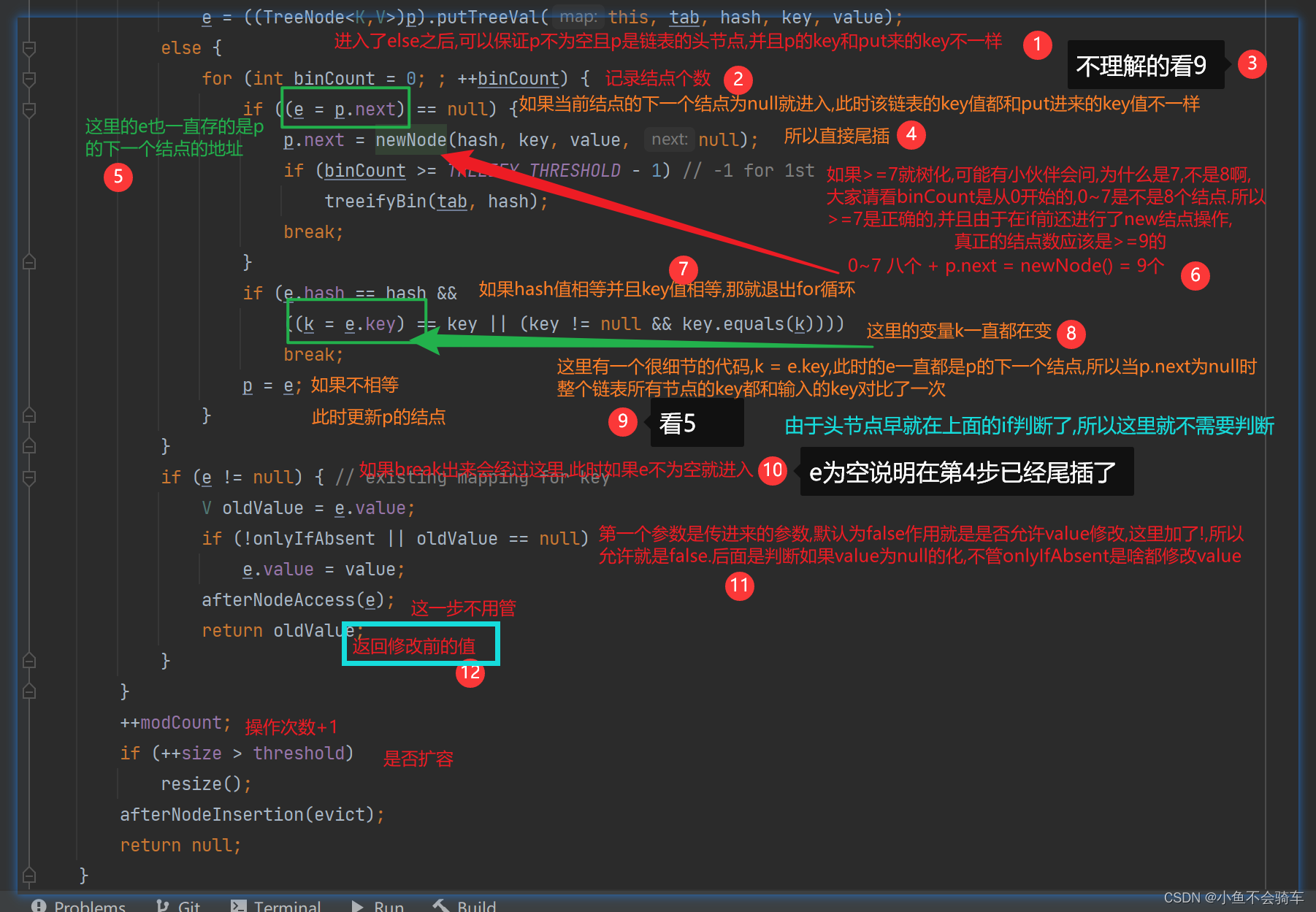Click 'putTreeVal' method call in first line
1316x912 pixels.
(x=488, y=18)
